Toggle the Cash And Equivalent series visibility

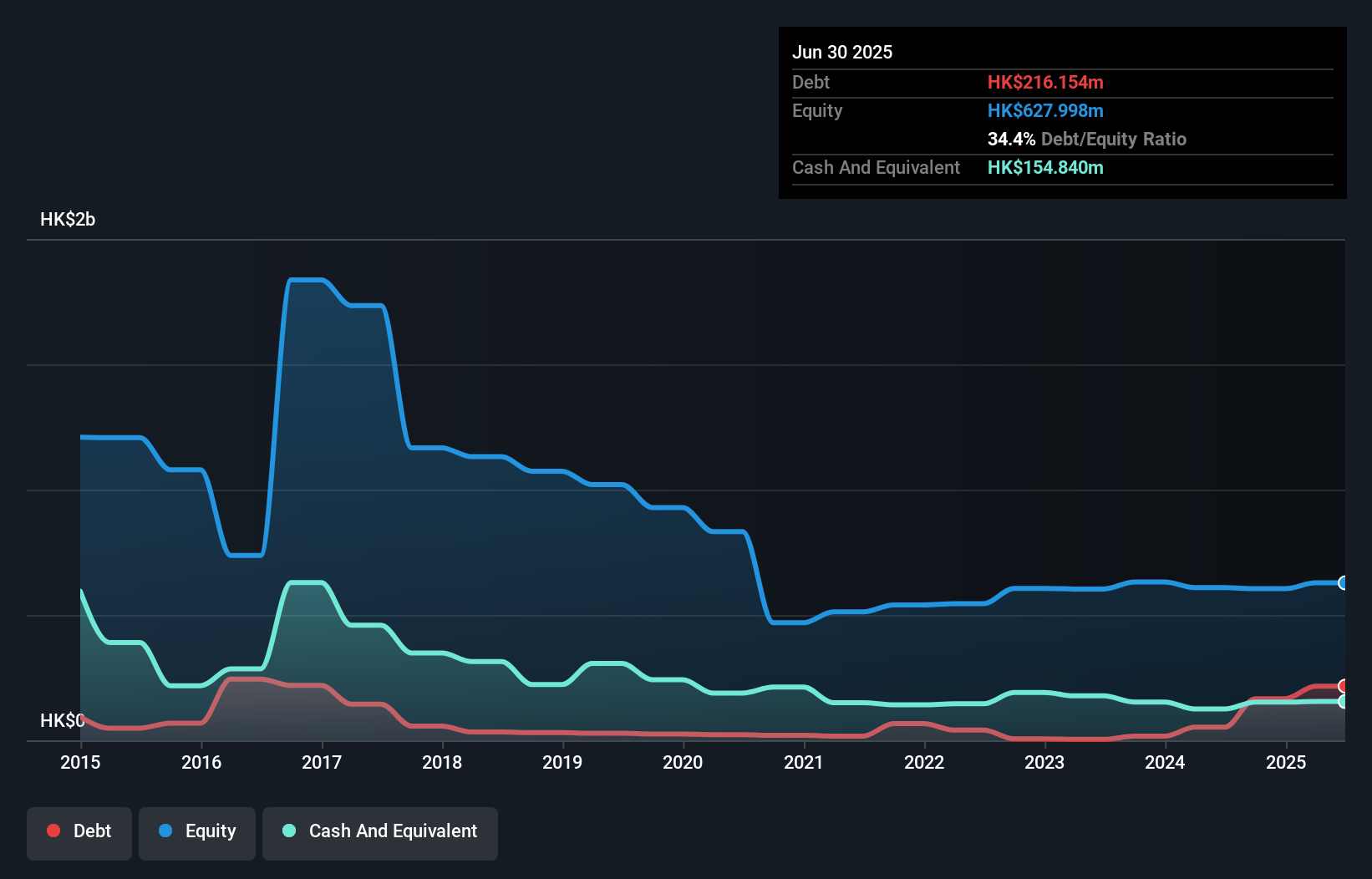click(x=380, y=831)
